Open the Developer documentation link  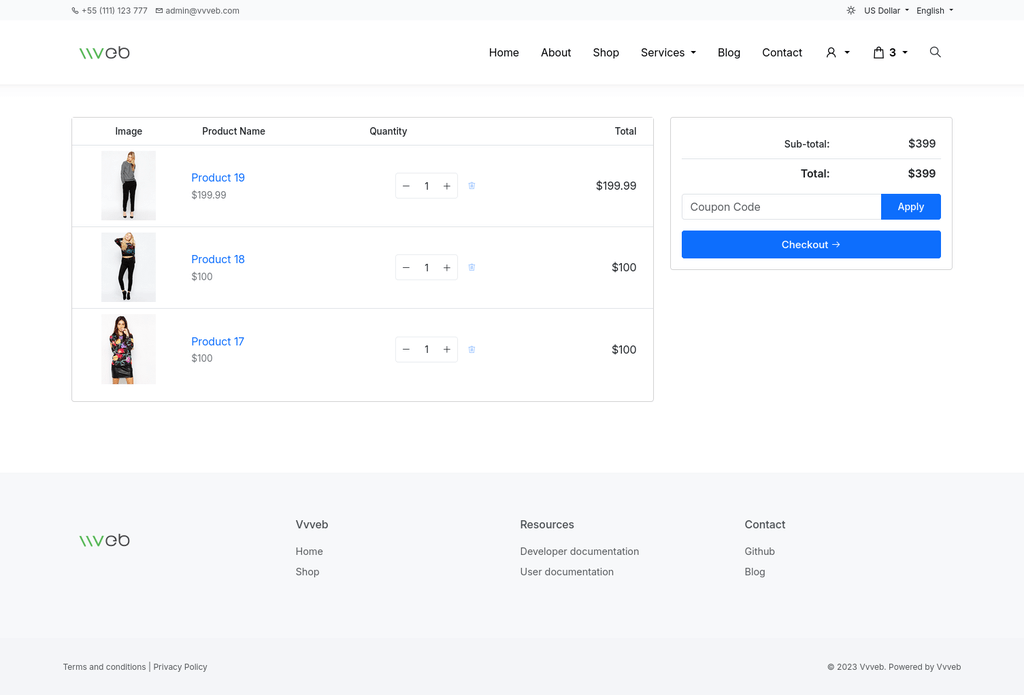point(579,551)
